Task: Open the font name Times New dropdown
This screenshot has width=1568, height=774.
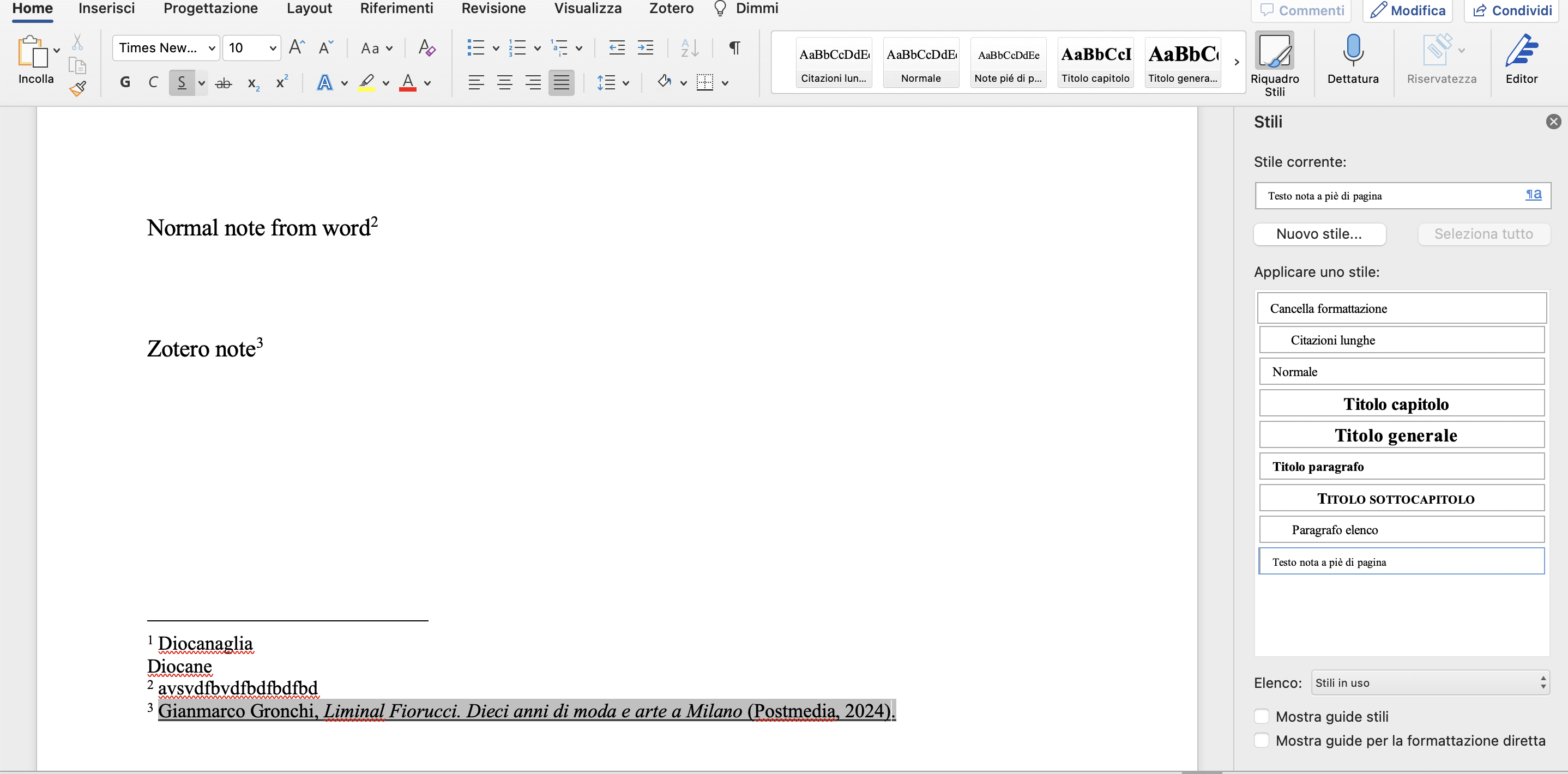Action: point(212,48)
